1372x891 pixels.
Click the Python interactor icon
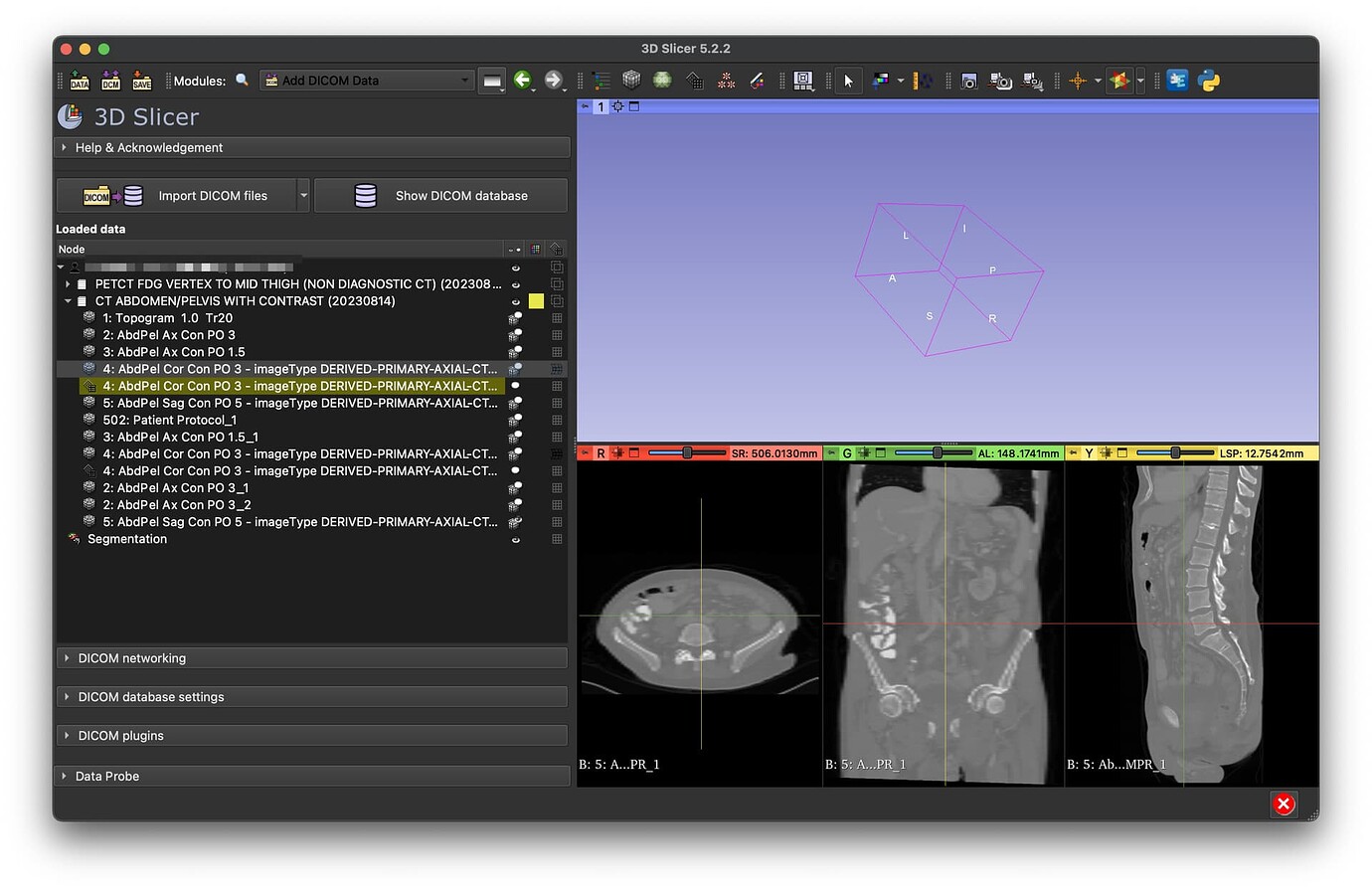click(x=1209, y=81)
